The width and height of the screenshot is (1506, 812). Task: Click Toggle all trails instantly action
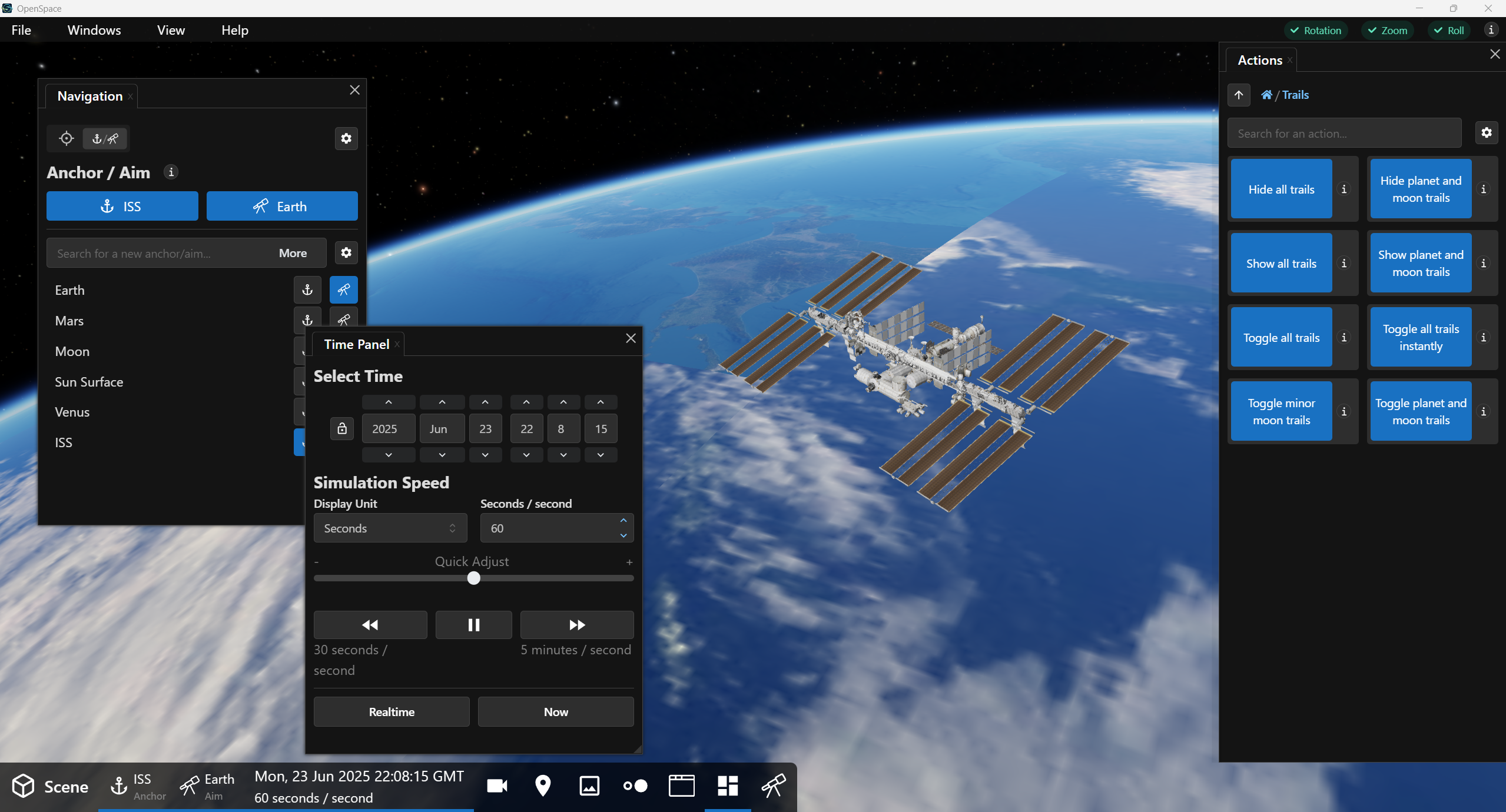1421,337
